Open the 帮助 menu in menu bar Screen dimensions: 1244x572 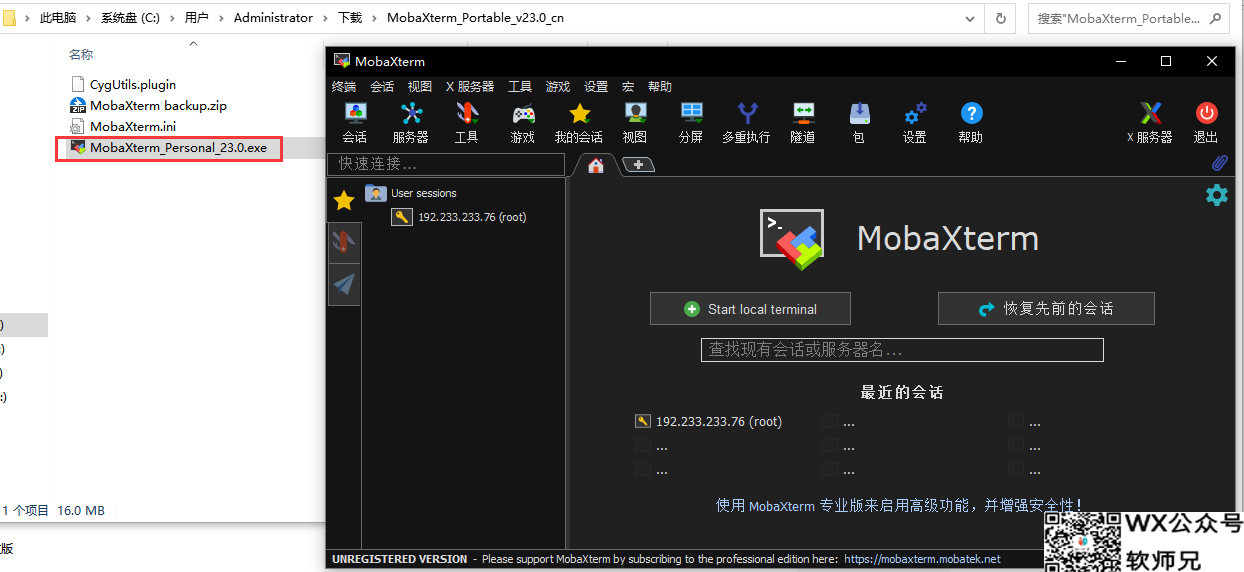[x=660, y=87]
